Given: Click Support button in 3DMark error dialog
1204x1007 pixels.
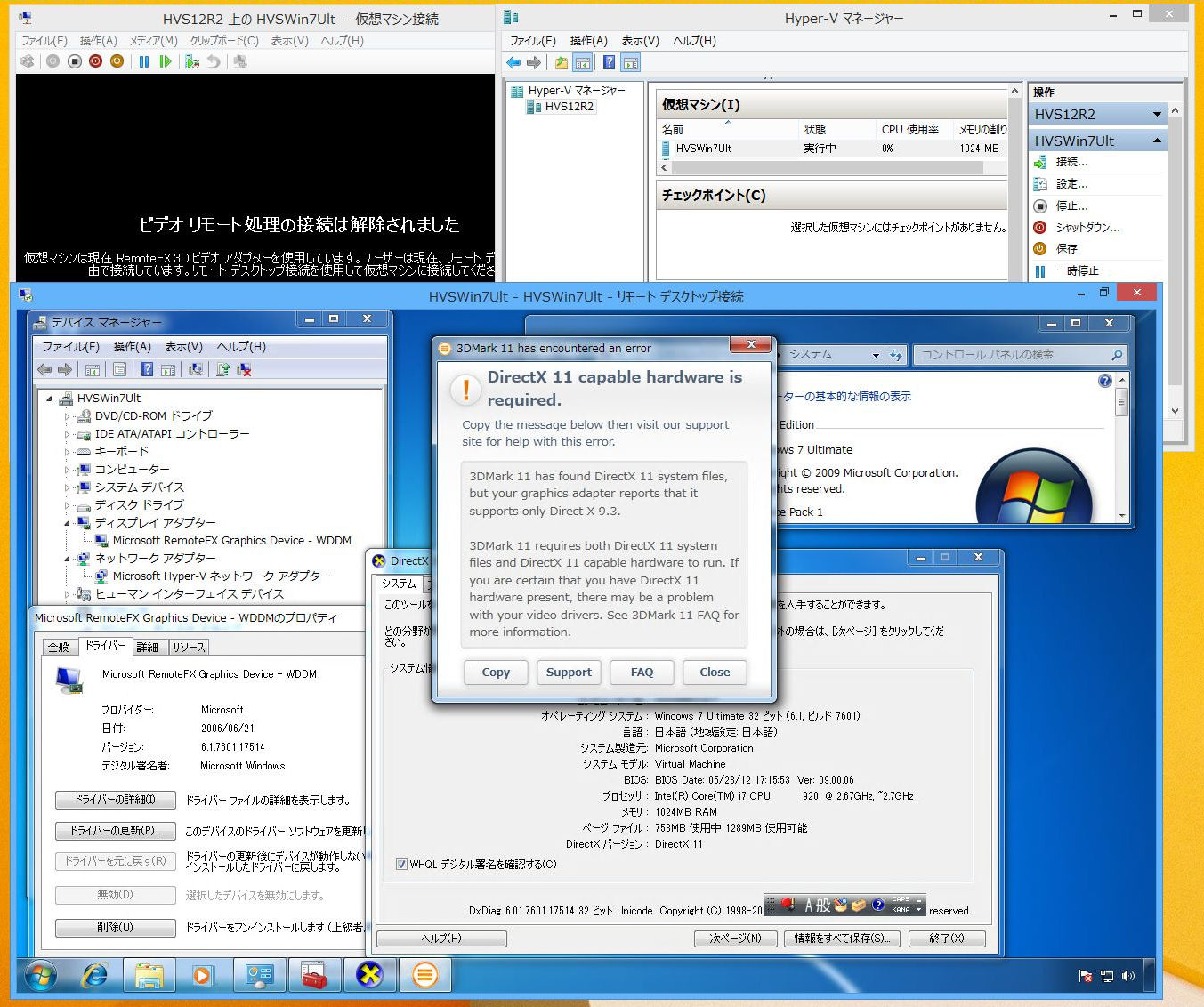Looking at the screenshot, I should (x=569, y=673).
